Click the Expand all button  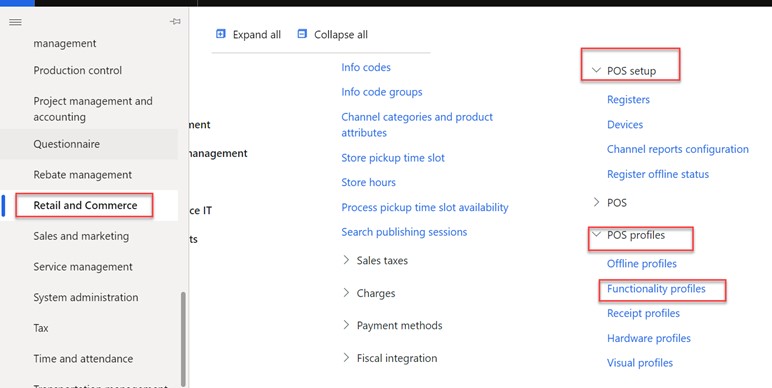point(249,34)
